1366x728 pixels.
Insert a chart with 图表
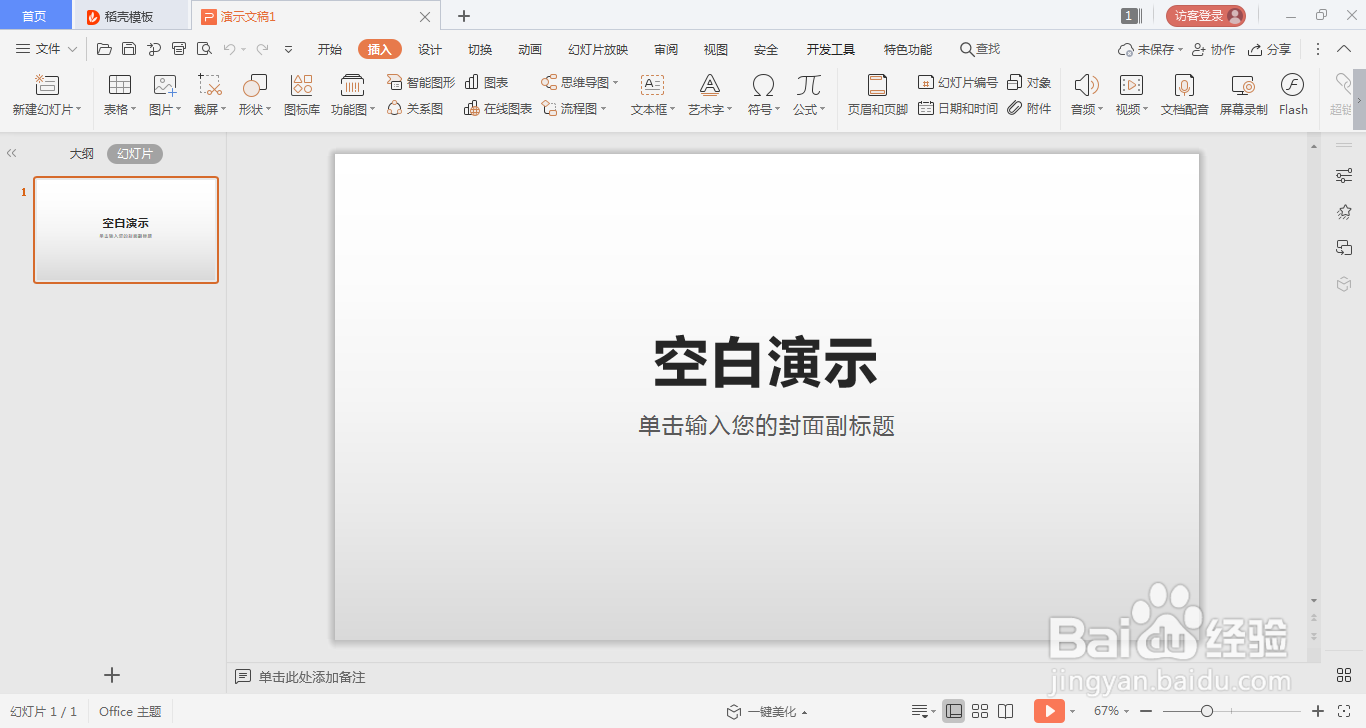[486, 82]
